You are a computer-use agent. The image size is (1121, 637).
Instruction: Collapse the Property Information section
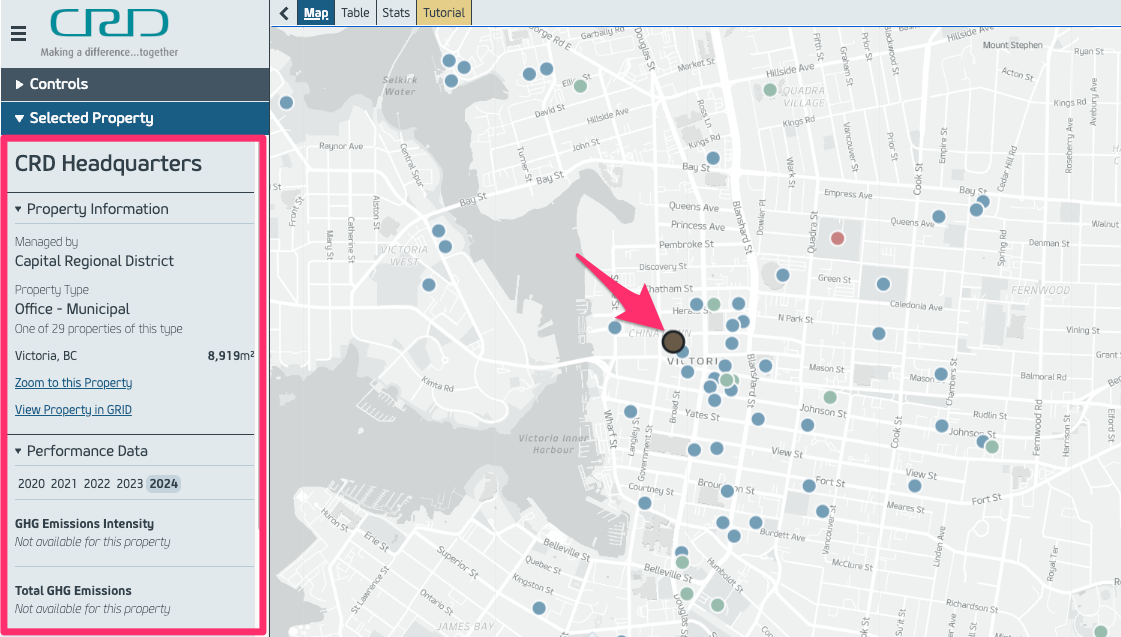pyautogui.click(x=97, y=209)
